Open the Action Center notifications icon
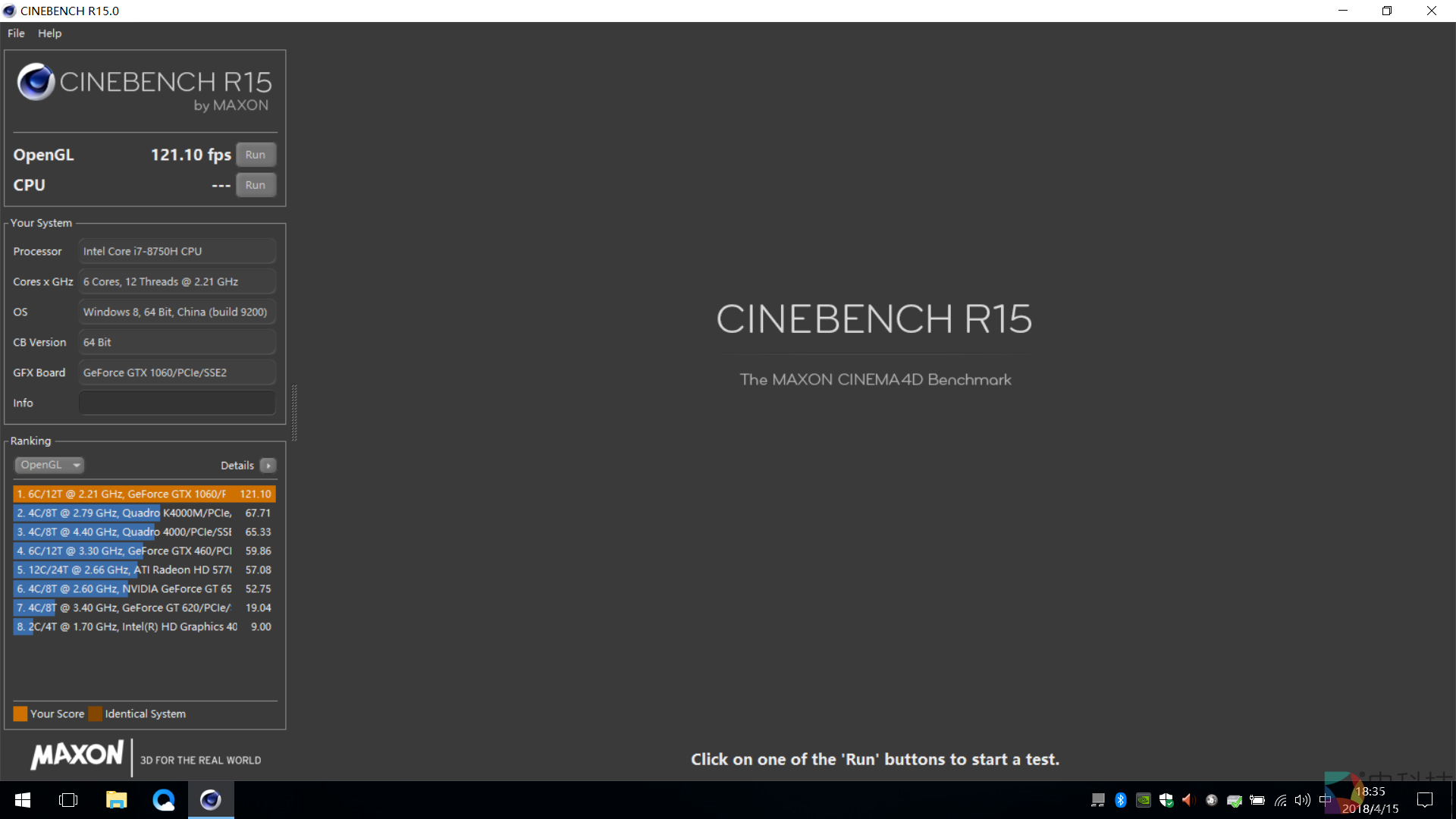This screenshot has height=819, width=1456. (x=1425, y=800)
